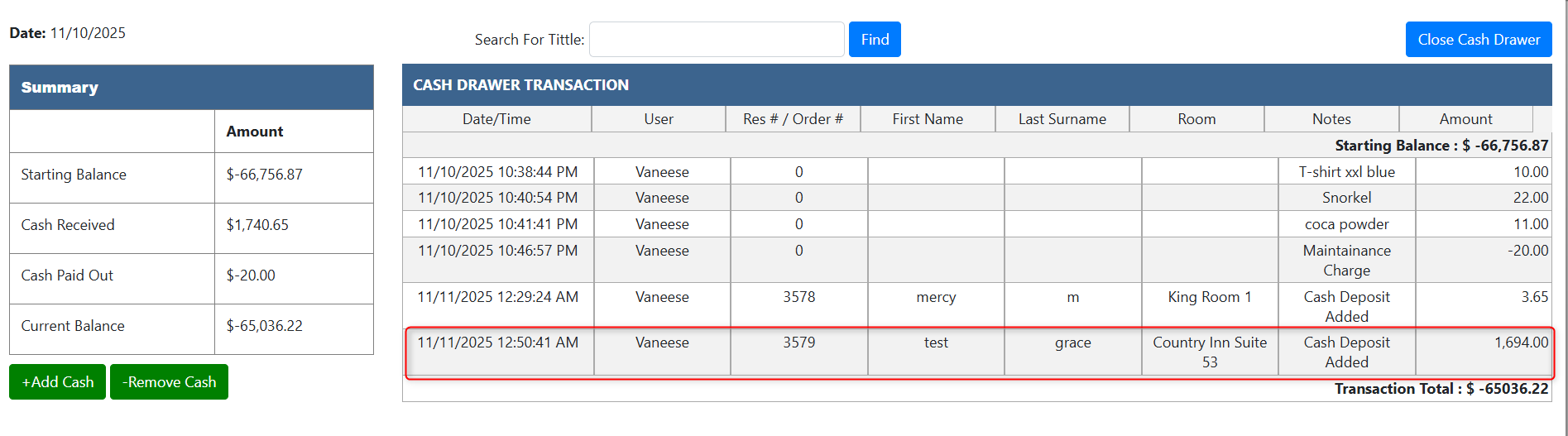Click the Last Surname column header

tap(1062, 119)
